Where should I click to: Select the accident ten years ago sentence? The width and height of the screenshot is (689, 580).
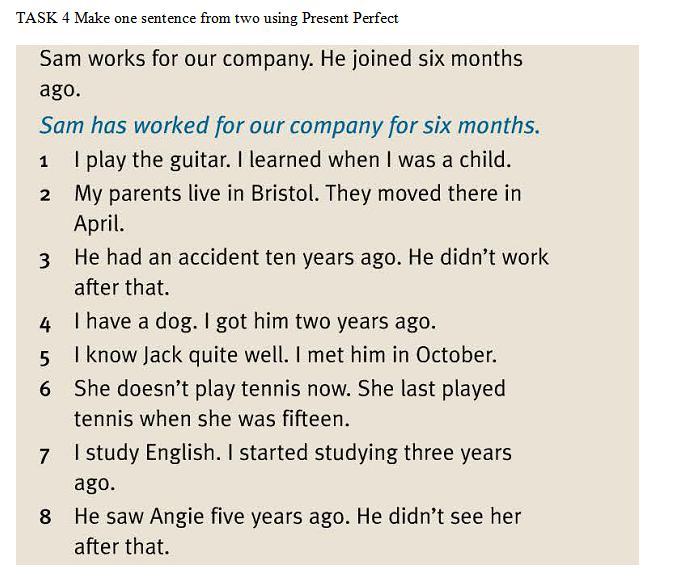point(311,272)
